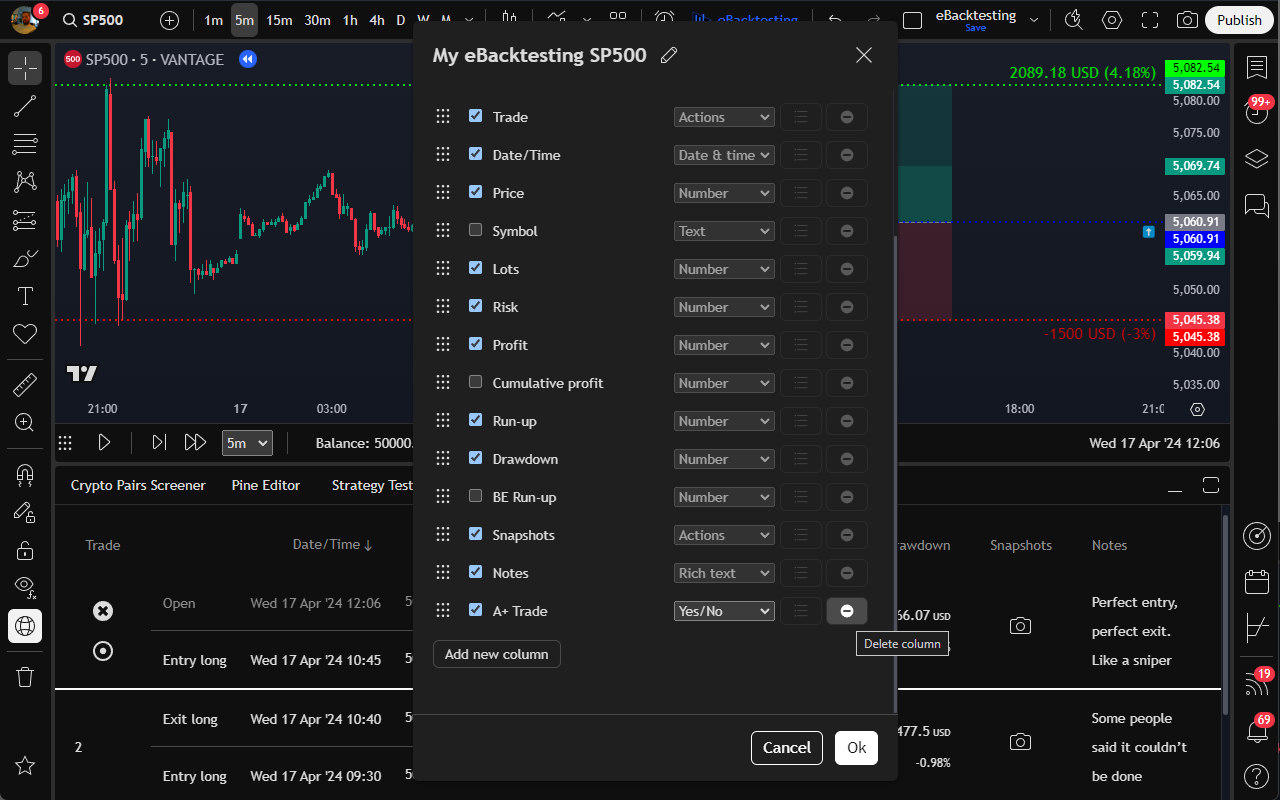The width and height of the screenshot is (1280, 800).
Task: Expand the eBacktesting layout dropdown arrow
Action: pyautogui.click(x=1034, y=20)
